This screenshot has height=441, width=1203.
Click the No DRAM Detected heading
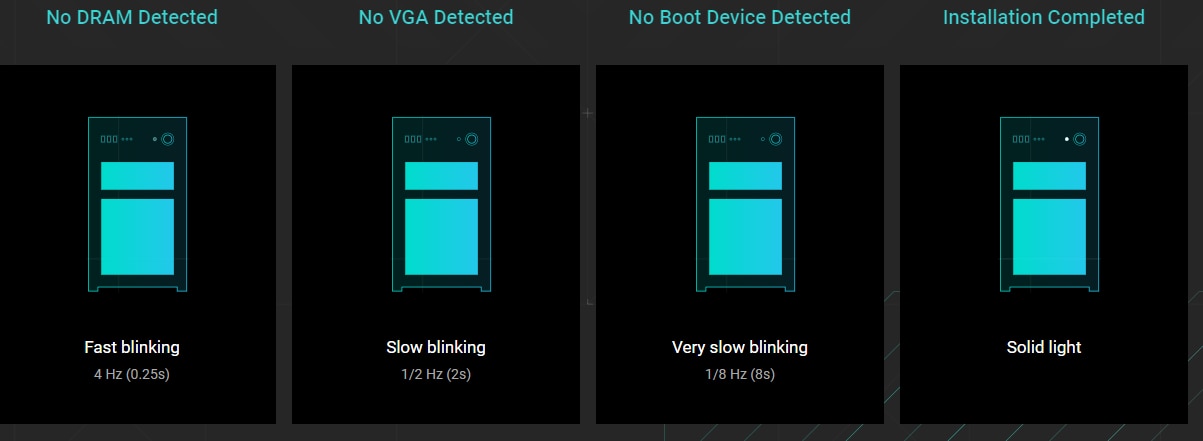pos(132,17)
